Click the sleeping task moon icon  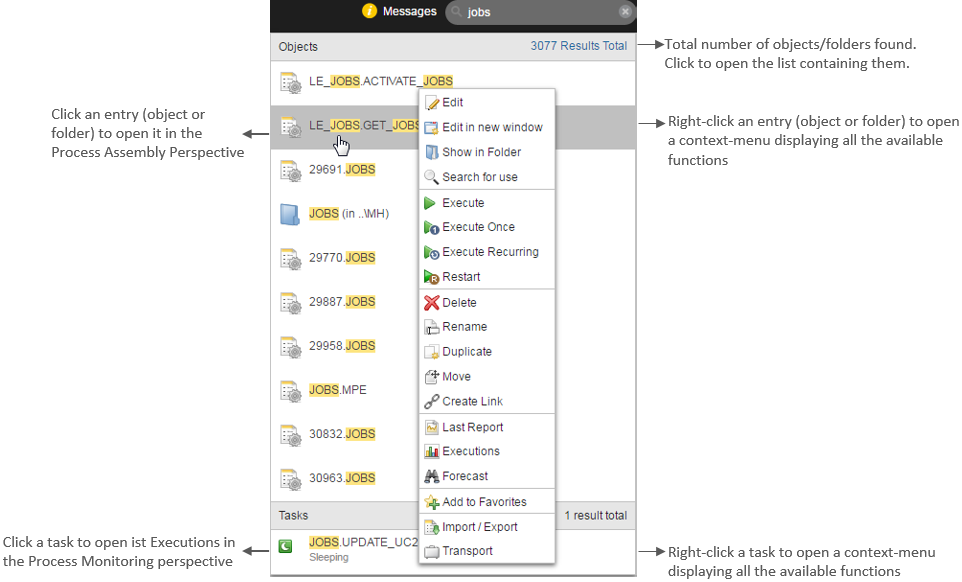click(x=285, y=546)
